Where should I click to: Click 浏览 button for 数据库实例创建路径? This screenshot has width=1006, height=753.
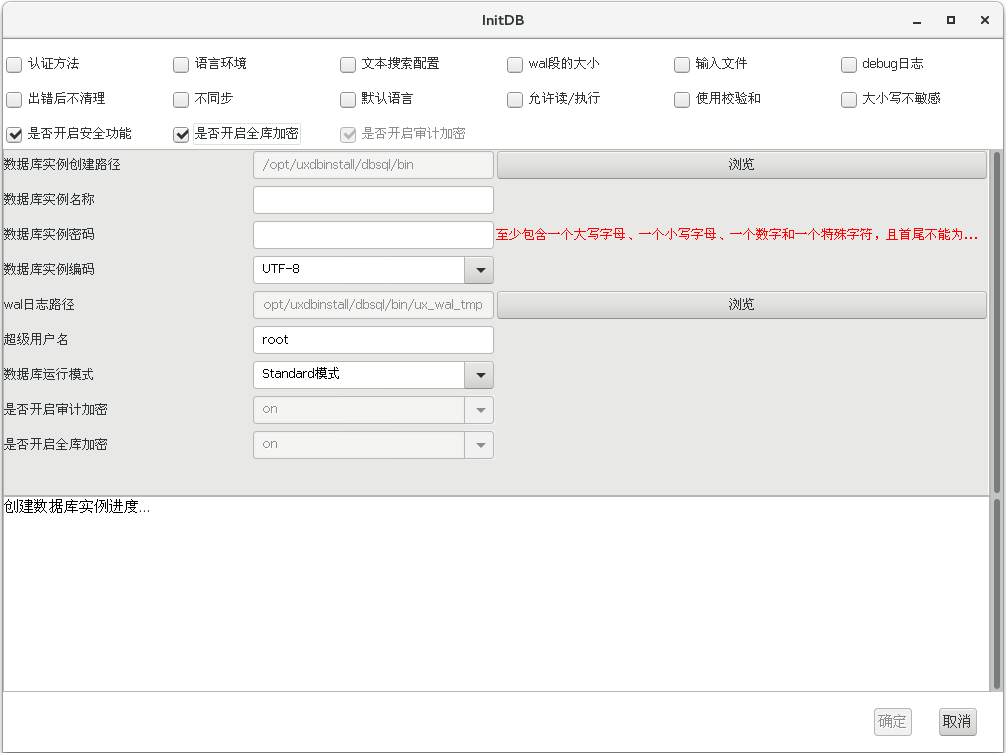pyautogui.click(x=741, y=165)
